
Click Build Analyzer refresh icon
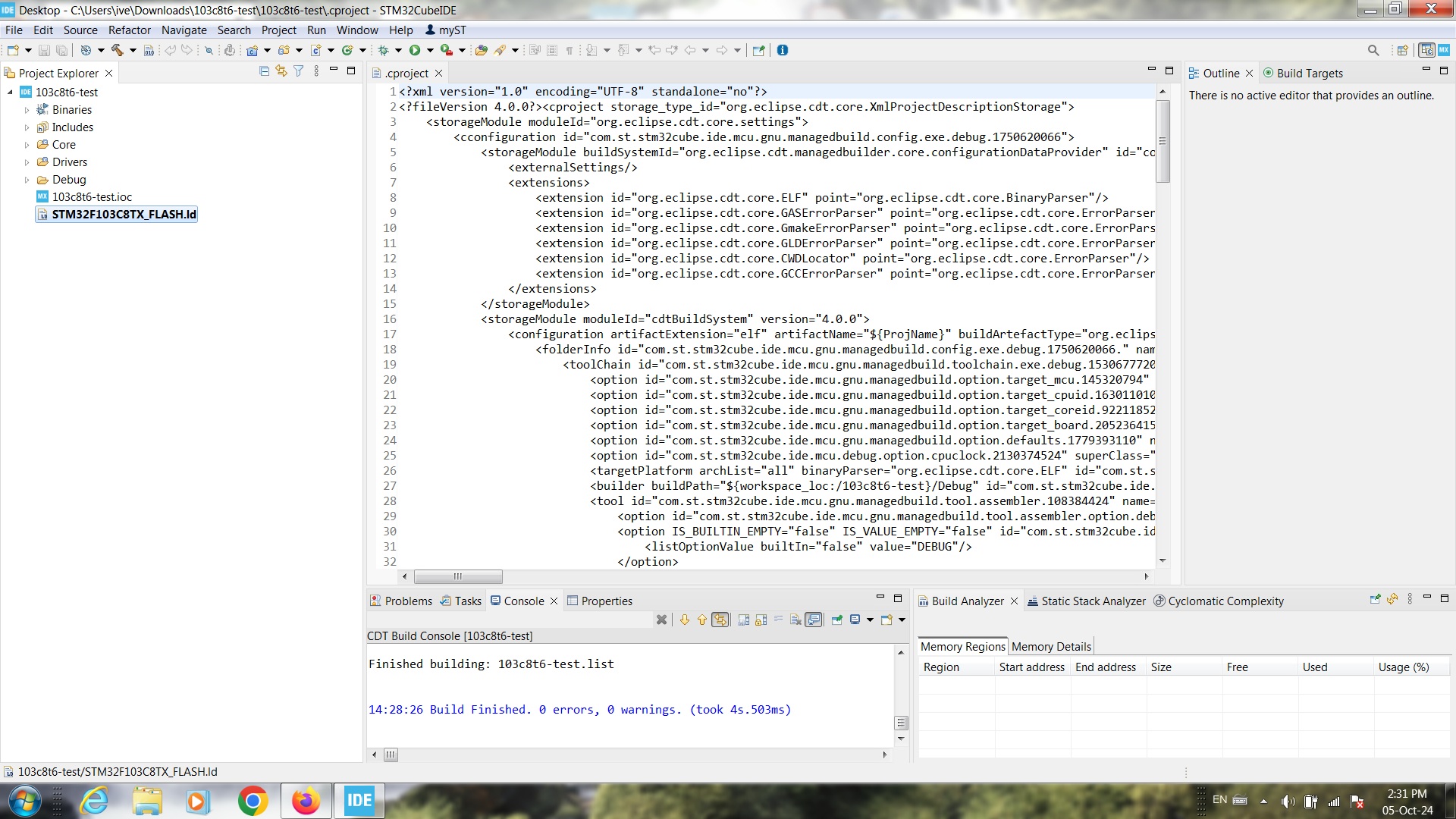point(1392,599)
